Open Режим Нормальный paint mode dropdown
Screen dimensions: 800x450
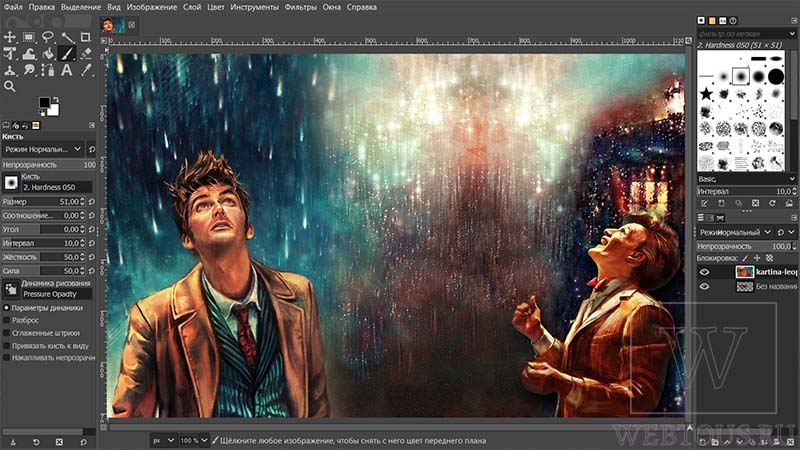point(43,149)
